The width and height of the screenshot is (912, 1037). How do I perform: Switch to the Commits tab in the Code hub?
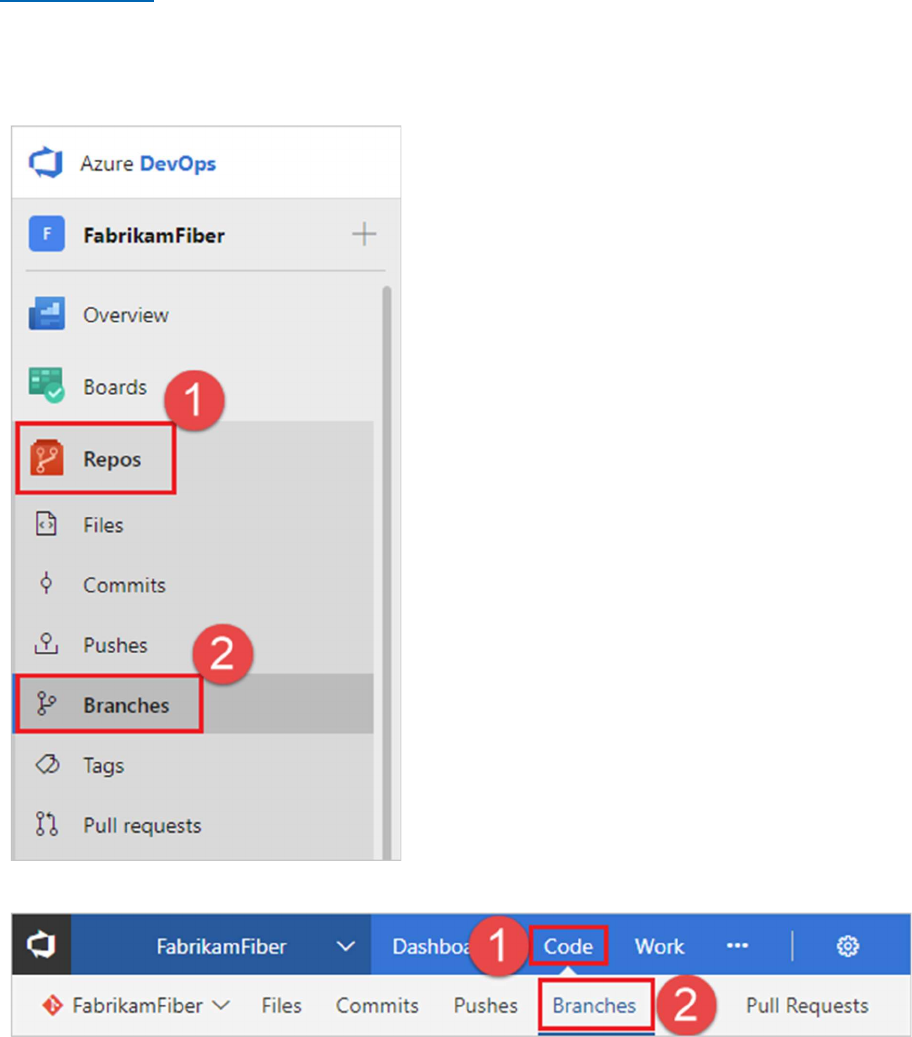click(377, 1006)
